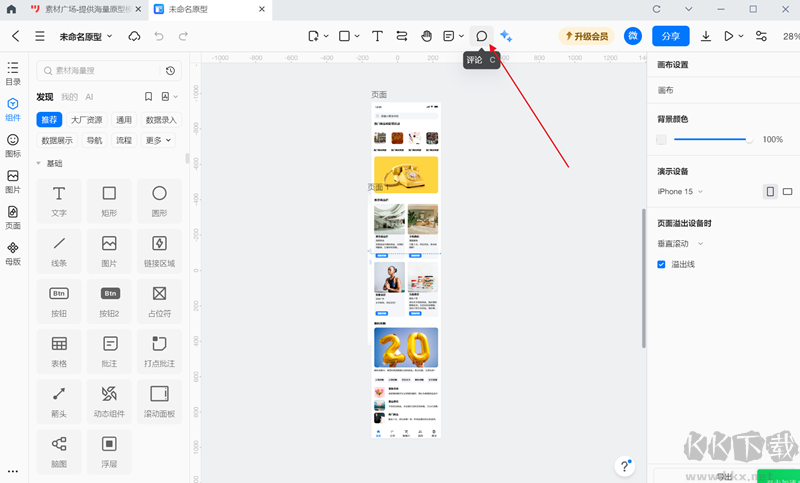Viewport: 800px width, 483px height.
Task: Click the background color swatch
Action: click(661, 140)
